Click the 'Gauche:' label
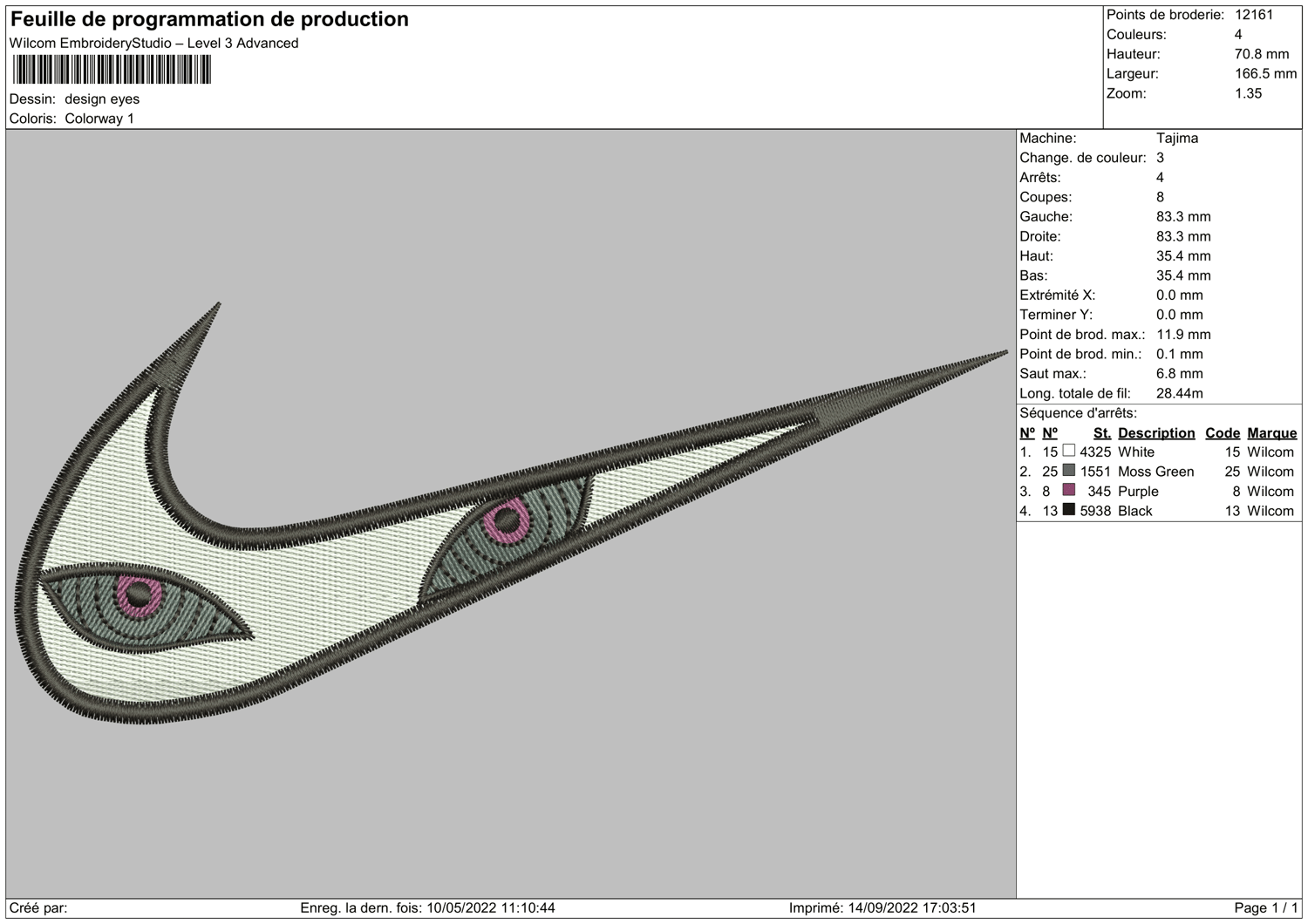The width and height of the screenshot is (1308, 924). tap(1046, 217)
